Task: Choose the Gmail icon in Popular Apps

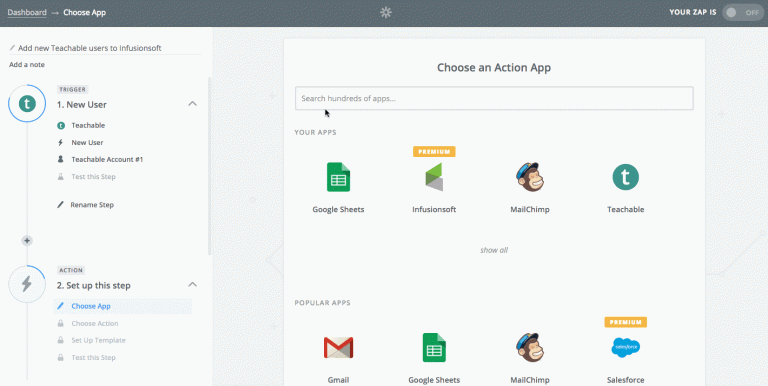Action: [338, 347]
